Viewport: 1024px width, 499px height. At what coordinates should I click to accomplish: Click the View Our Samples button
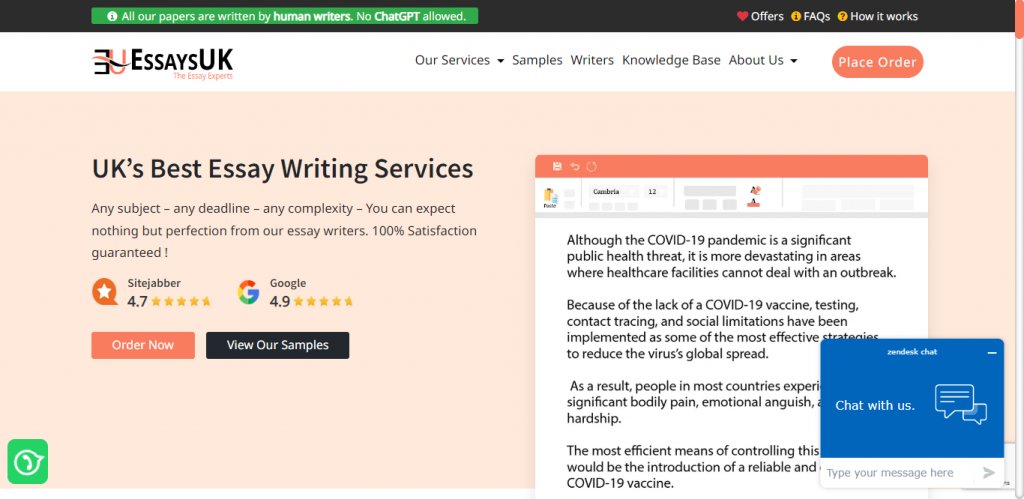(278, 345)
